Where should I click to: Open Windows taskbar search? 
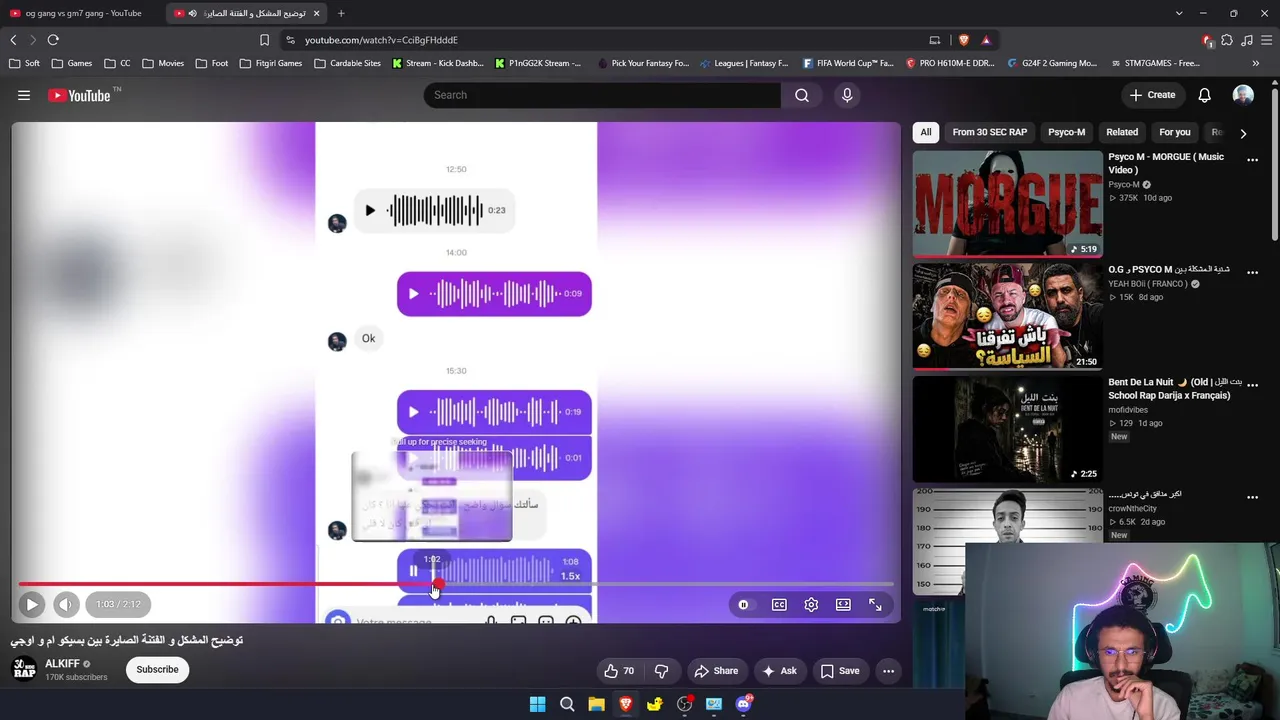567,704
